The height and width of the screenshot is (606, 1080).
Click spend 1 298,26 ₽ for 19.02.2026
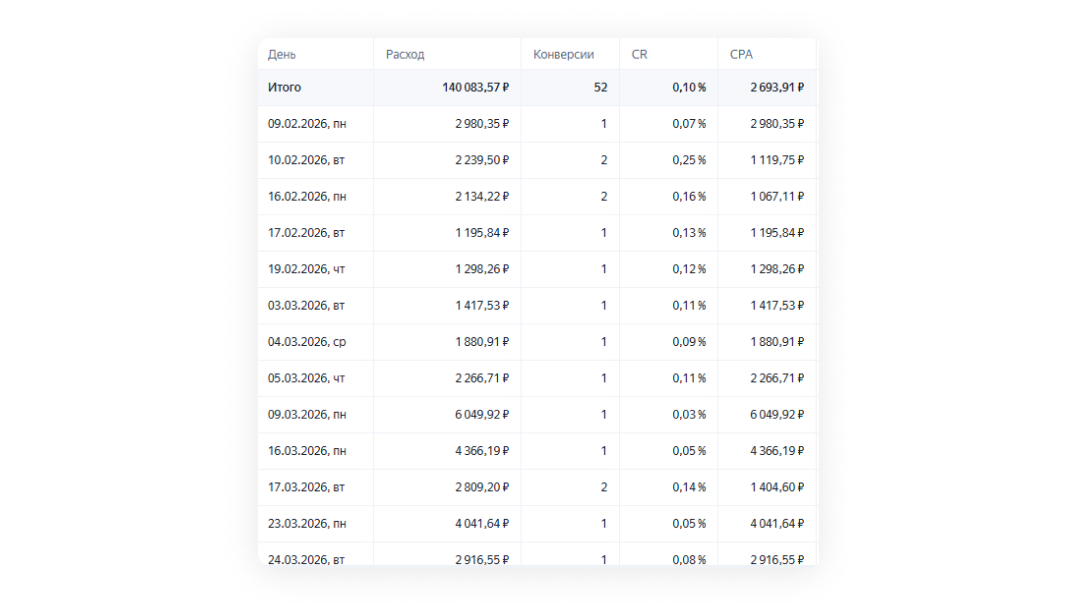[482, 269]
